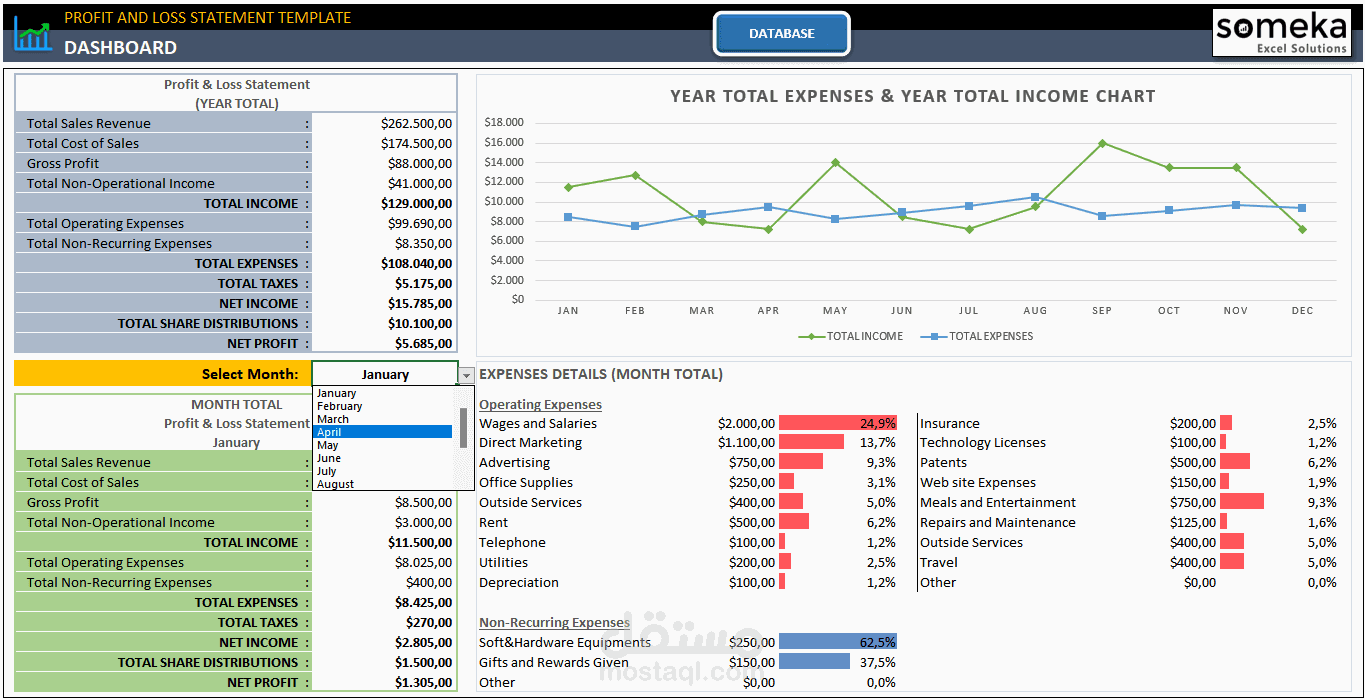Image resolution: width=1365 pixels, height=700 pixels.
Task: Click the Operating Expenses heading link
Action: coord(540,405)
